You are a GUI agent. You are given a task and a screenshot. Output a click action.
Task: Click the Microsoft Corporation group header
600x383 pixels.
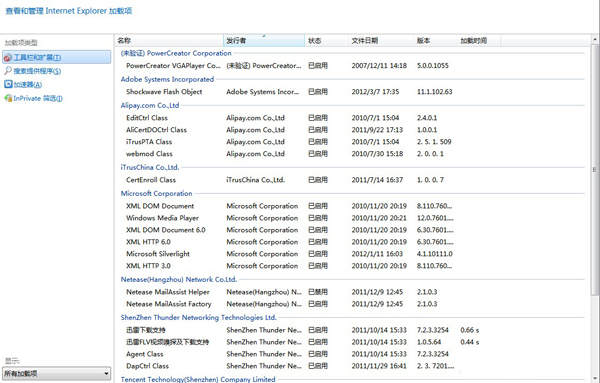coord(157,194)
